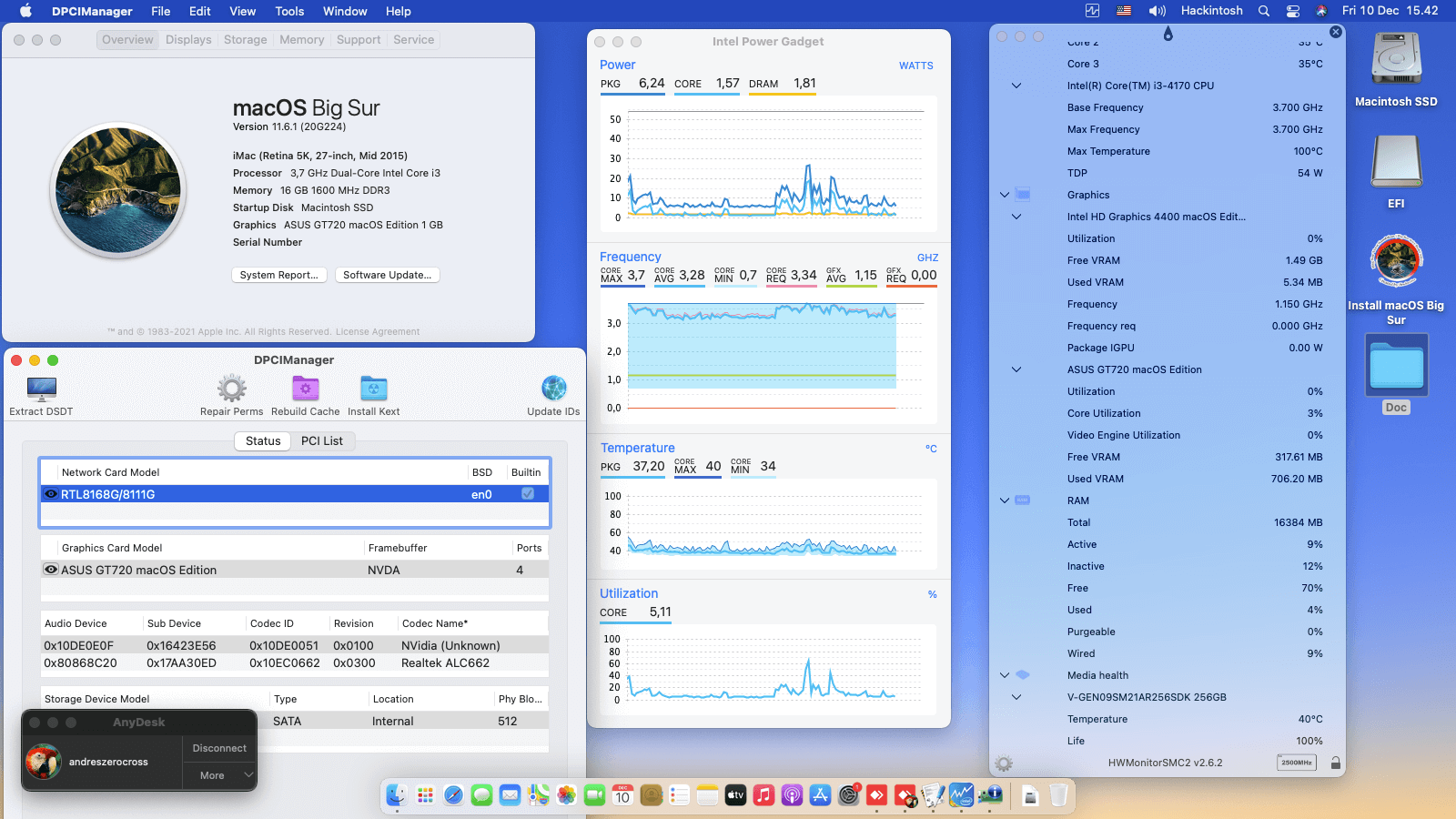Select the PCI List tab in DPCIManager
The height and width of the screenshot is (819, 1456).
322,441
